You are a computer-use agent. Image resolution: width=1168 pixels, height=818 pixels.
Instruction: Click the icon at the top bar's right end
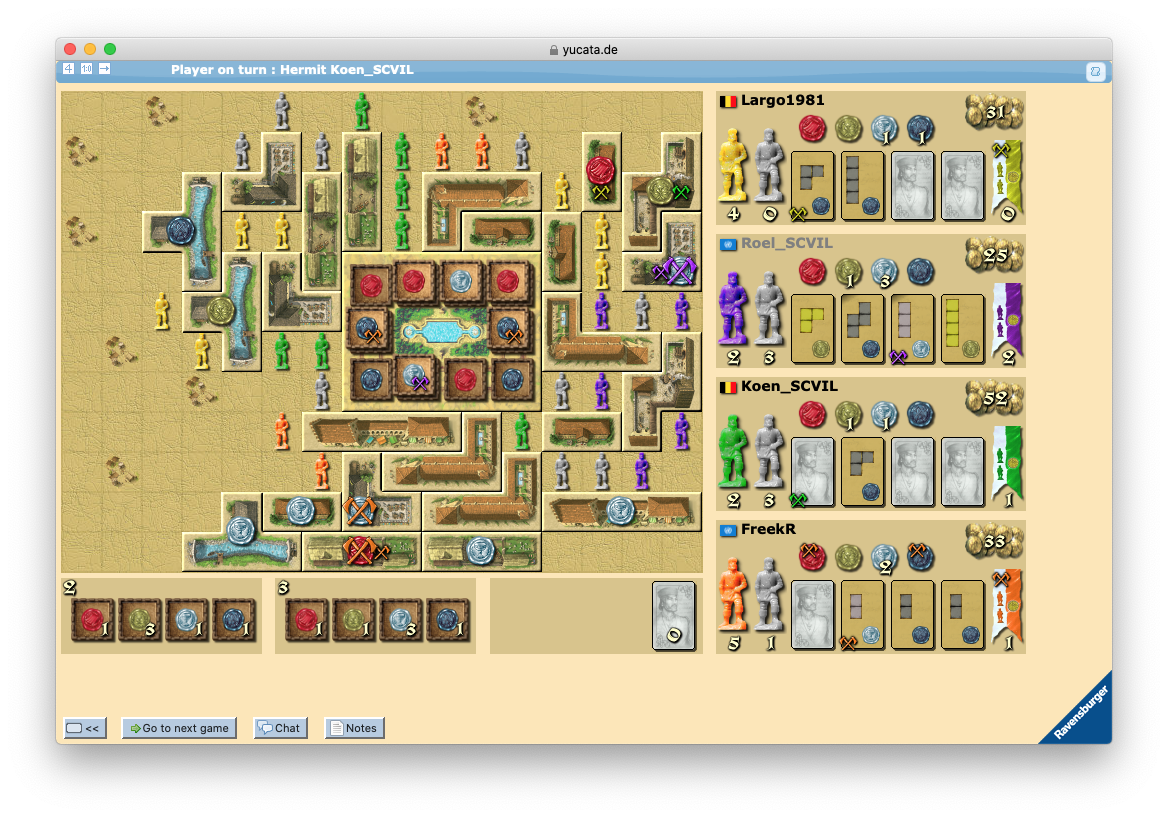coord(1095,72)
